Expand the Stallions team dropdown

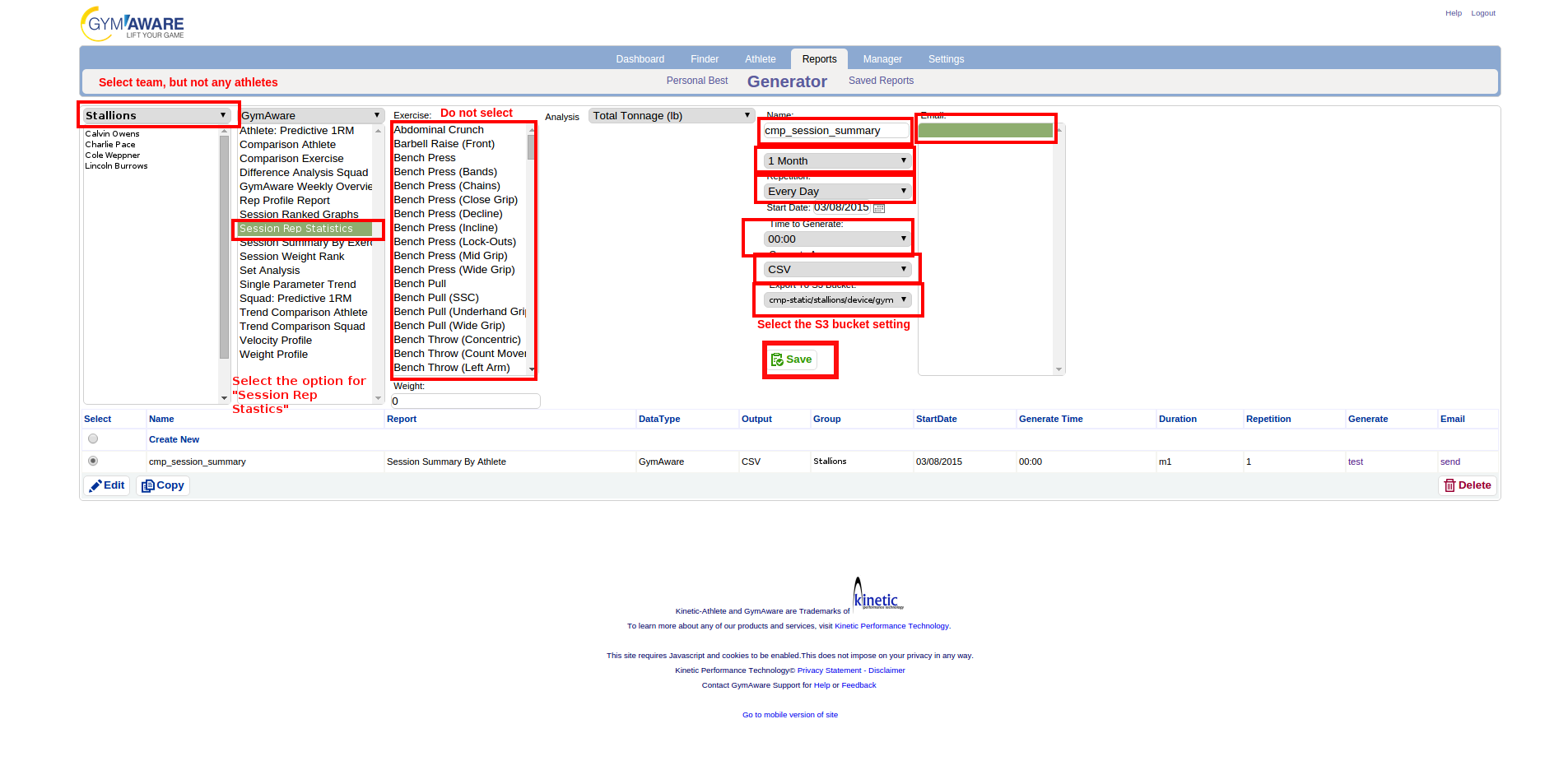[156, 116]
